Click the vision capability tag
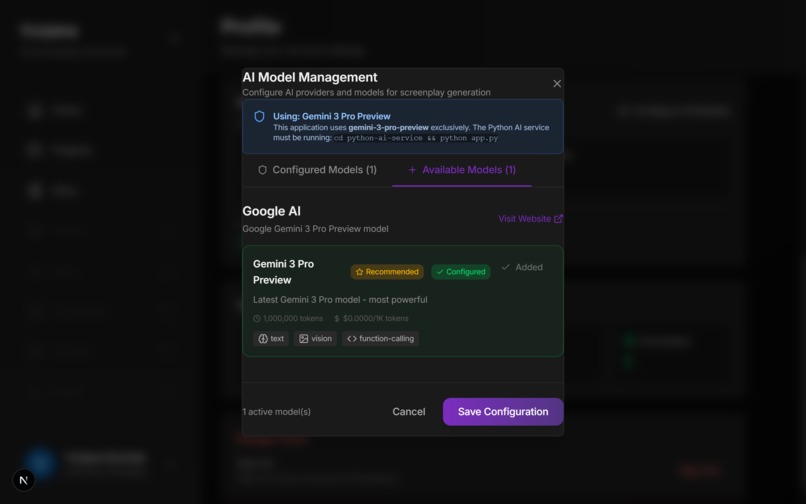This screenshot has width=806, height=504. [x=315, y=338]
